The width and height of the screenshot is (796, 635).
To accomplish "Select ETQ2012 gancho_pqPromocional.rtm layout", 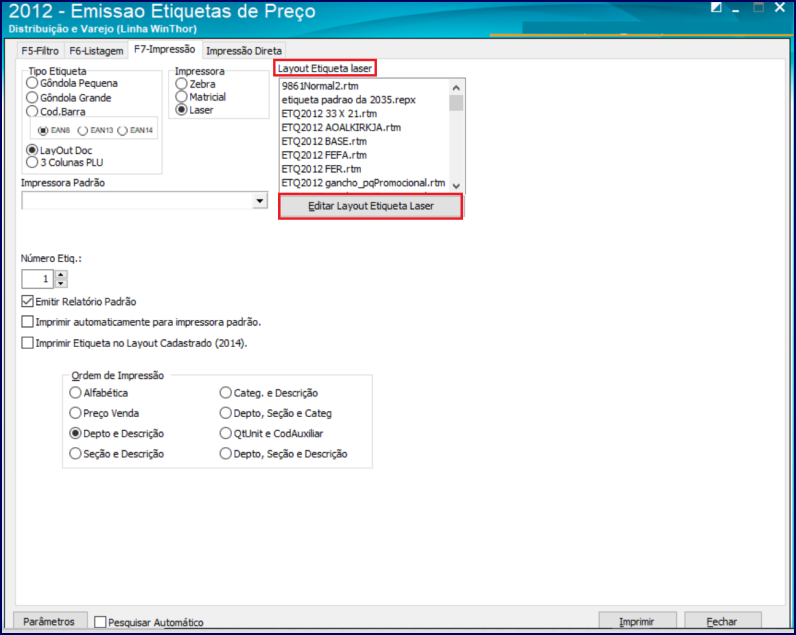I will tap(364, 183).
